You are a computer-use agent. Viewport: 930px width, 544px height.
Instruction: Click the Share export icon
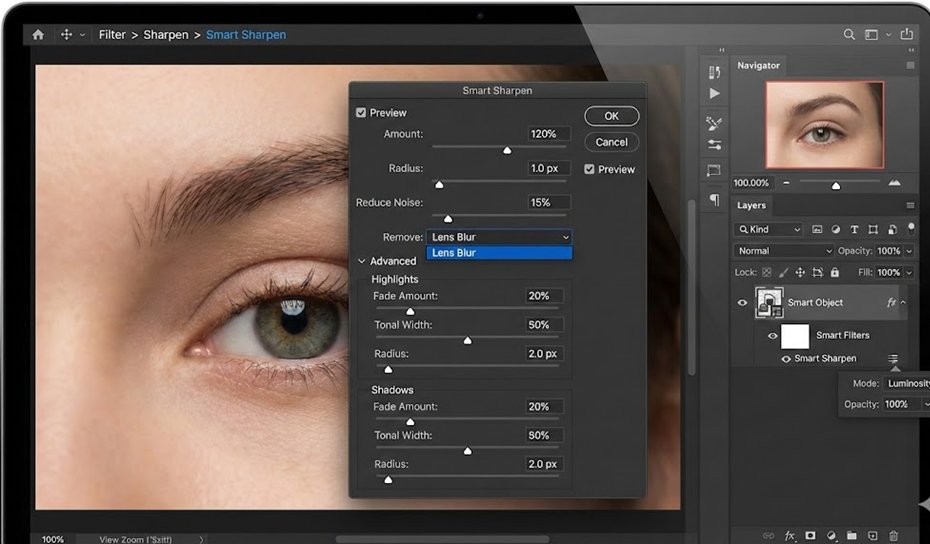[x=906, y=34]
